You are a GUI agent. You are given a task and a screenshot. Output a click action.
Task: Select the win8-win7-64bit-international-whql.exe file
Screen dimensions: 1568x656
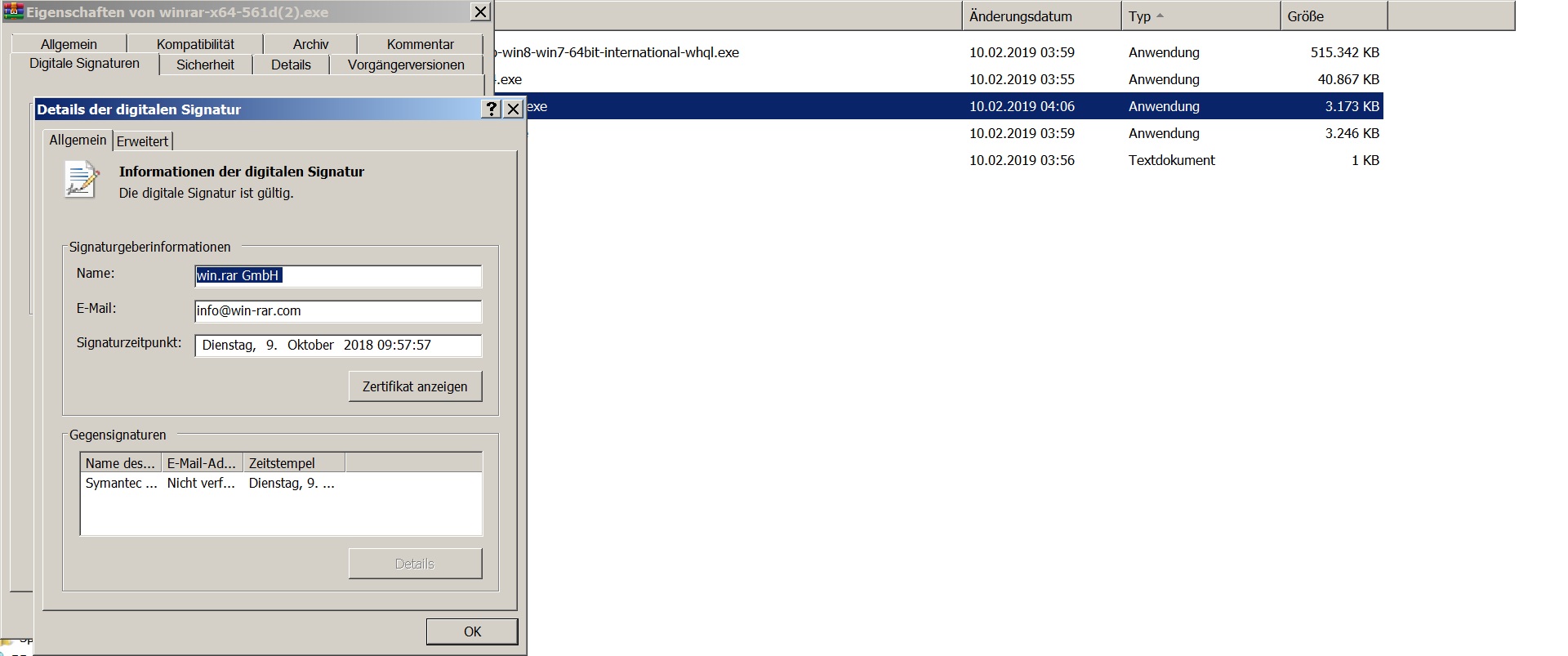938,52
